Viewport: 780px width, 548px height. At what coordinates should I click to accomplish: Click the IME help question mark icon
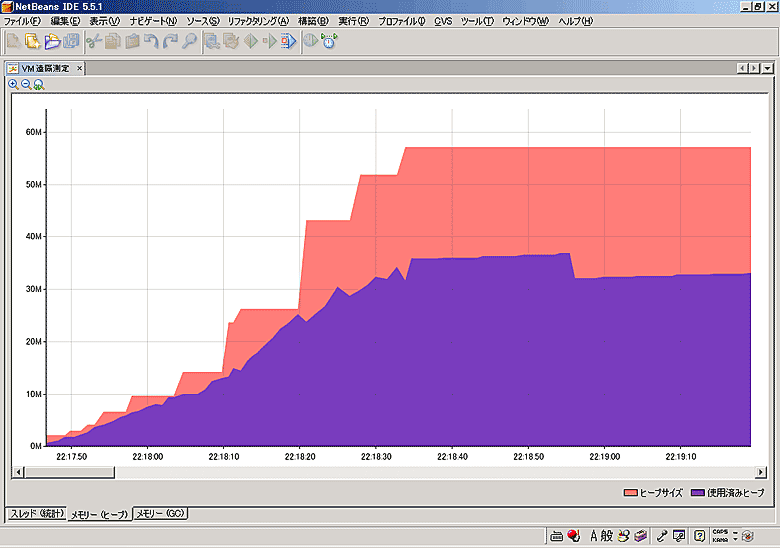point(699,536)
